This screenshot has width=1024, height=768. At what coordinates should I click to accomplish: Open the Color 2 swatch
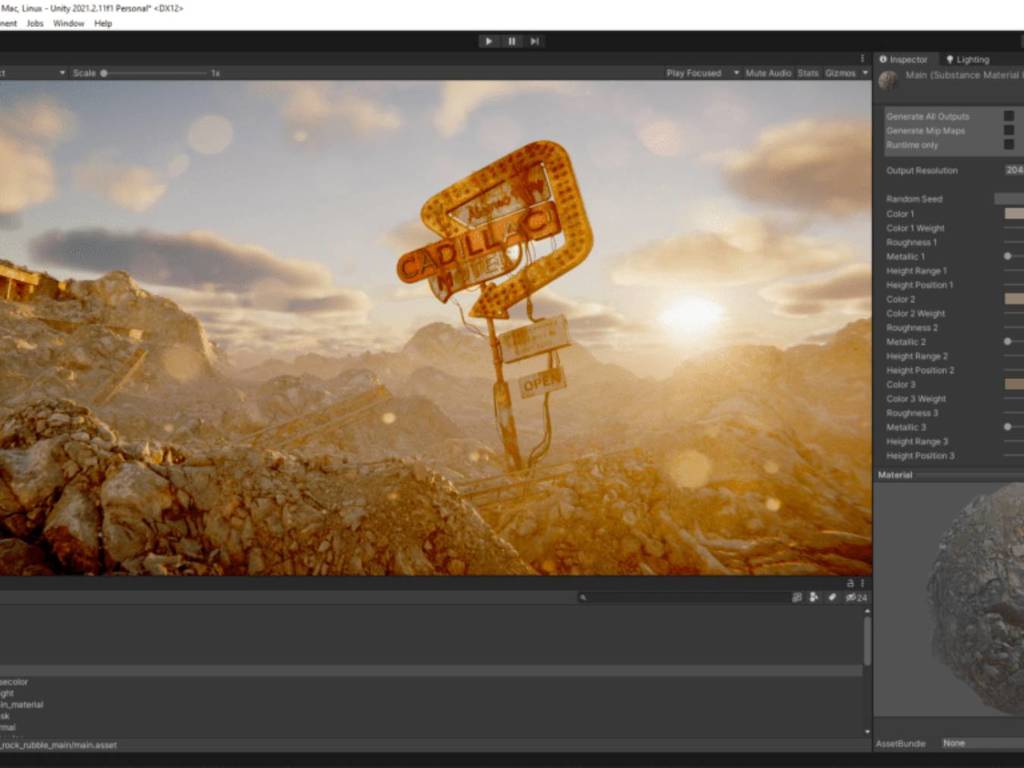[1014, 299]
